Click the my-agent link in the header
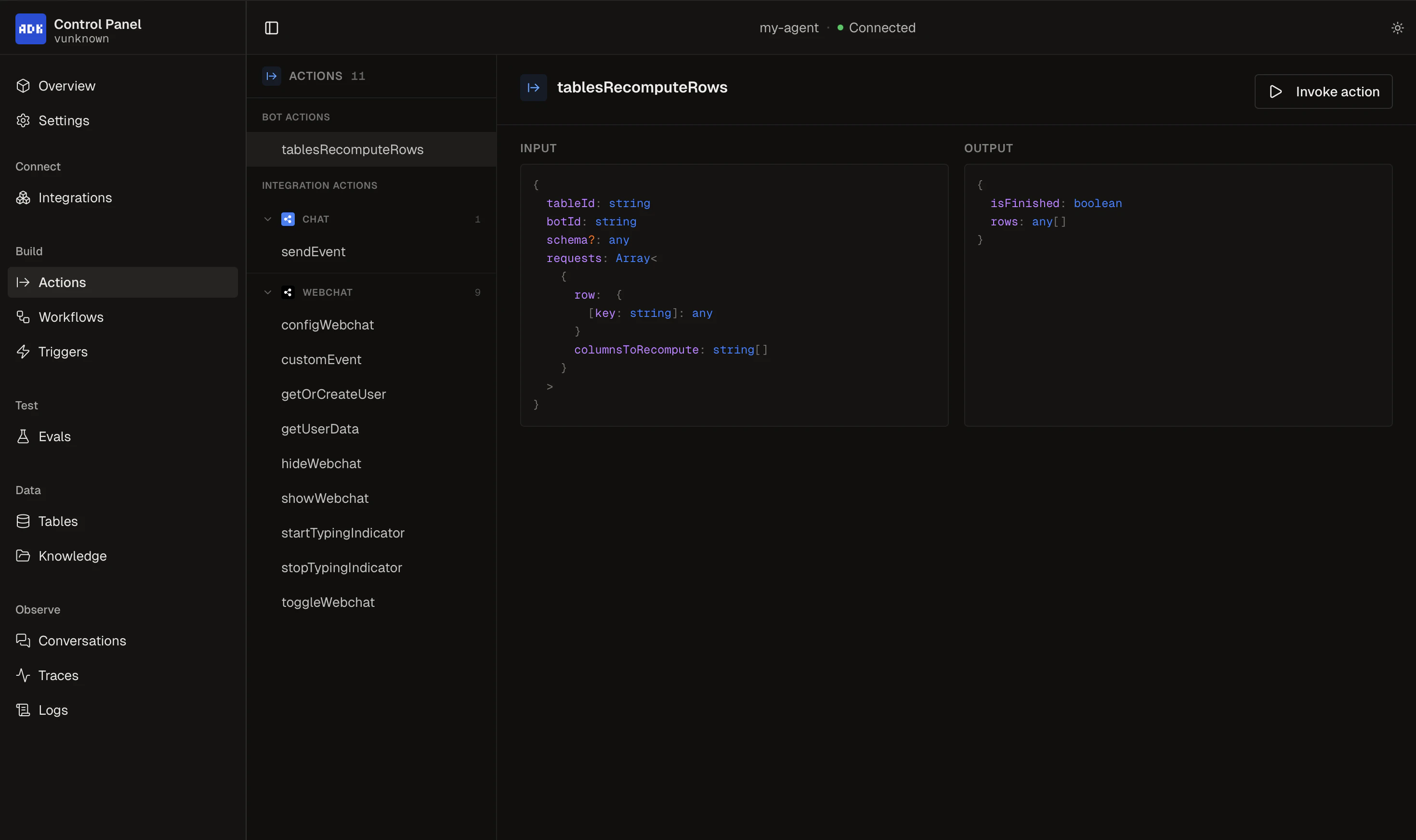Screen dimensions: 1416x840 click(x=788, y=28)
